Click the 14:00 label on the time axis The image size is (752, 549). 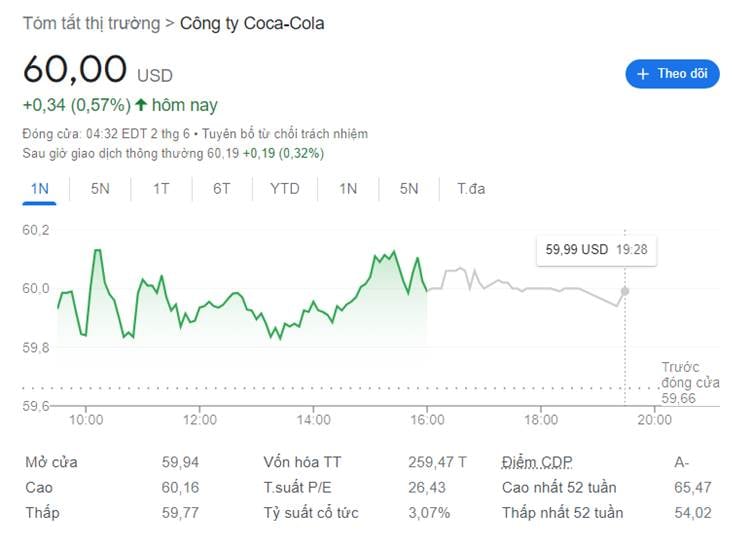[x=314, y=421]
